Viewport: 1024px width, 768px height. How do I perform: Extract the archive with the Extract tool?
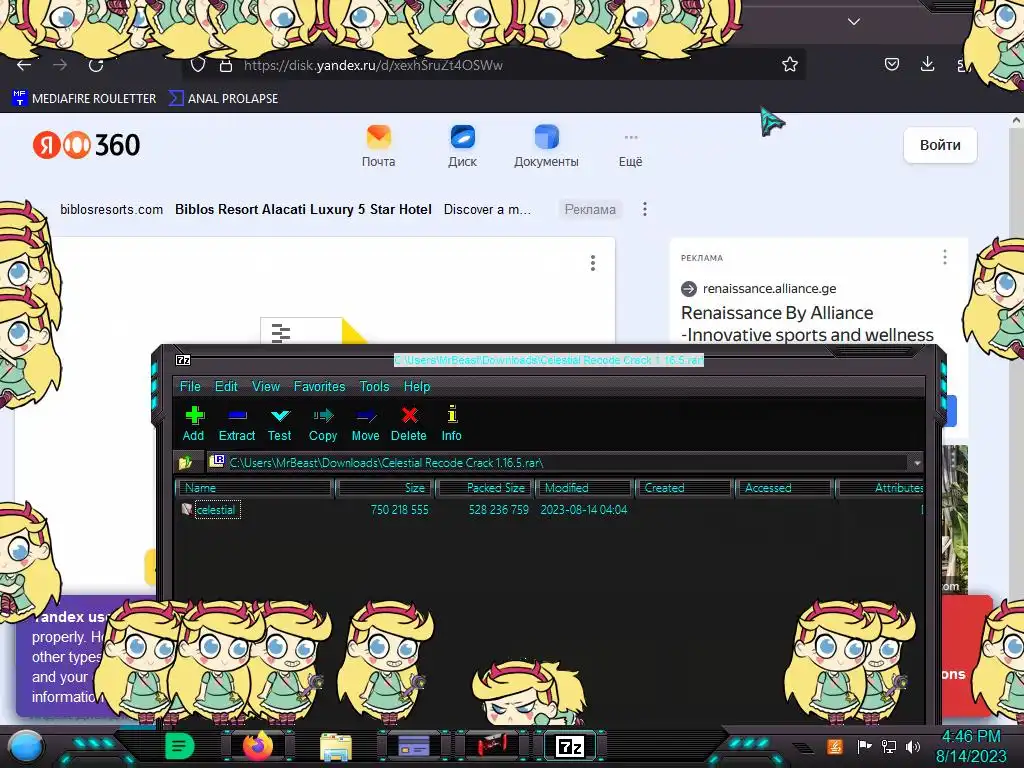(x=236, y=424)
